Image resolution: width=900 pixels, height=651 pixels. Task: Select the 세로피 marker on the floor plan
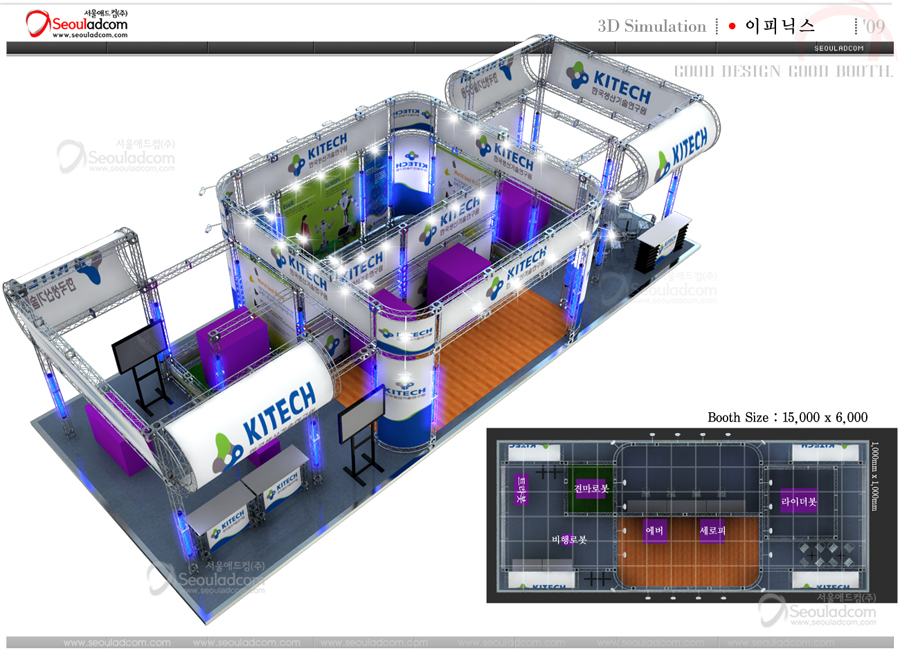712,530
